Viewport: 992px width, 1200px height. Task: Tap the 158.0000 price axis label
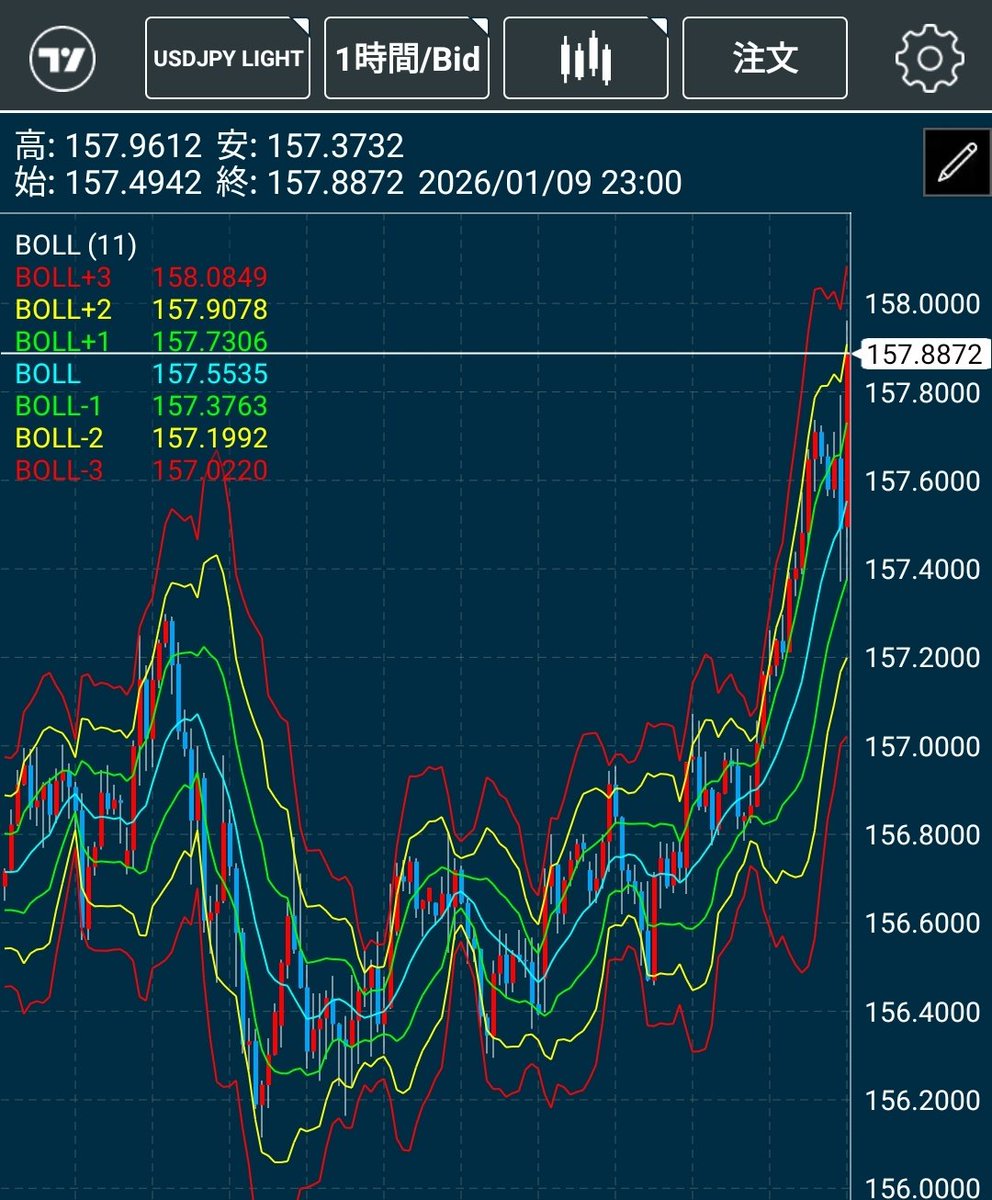tap(923, 304)
